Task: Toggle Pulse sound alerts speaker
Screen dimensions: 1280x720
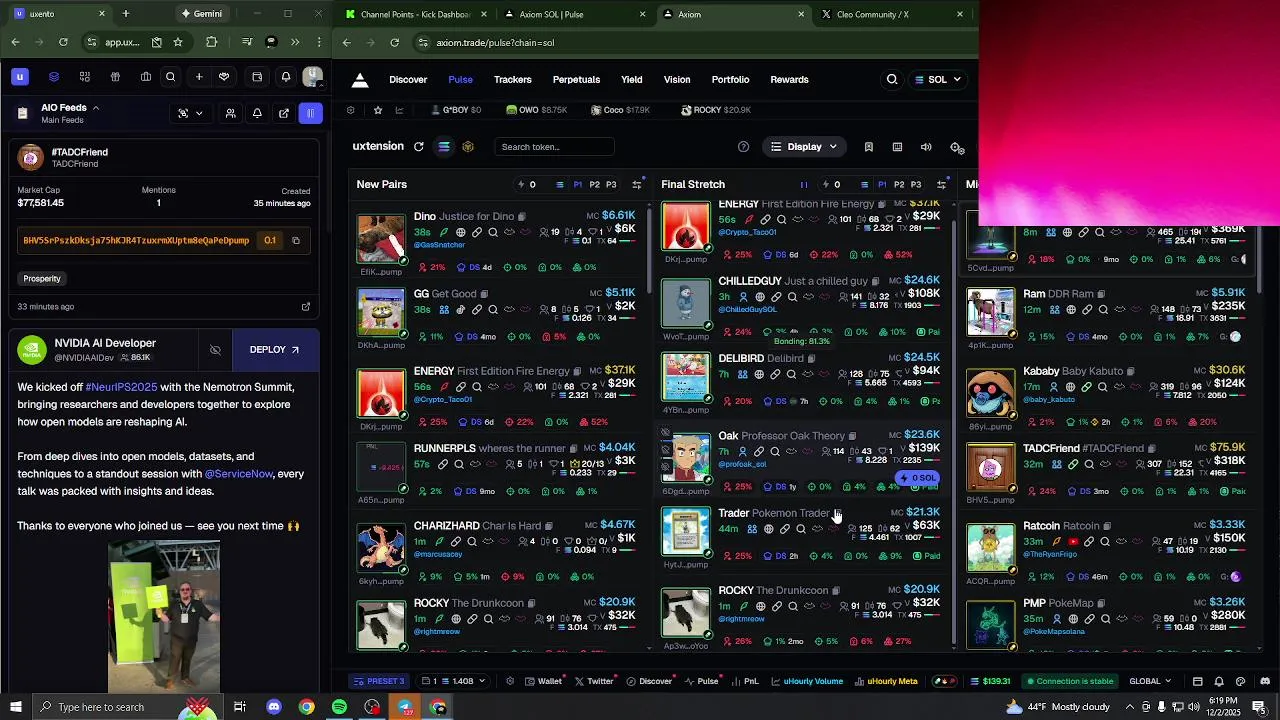Action: click(926, 147)
